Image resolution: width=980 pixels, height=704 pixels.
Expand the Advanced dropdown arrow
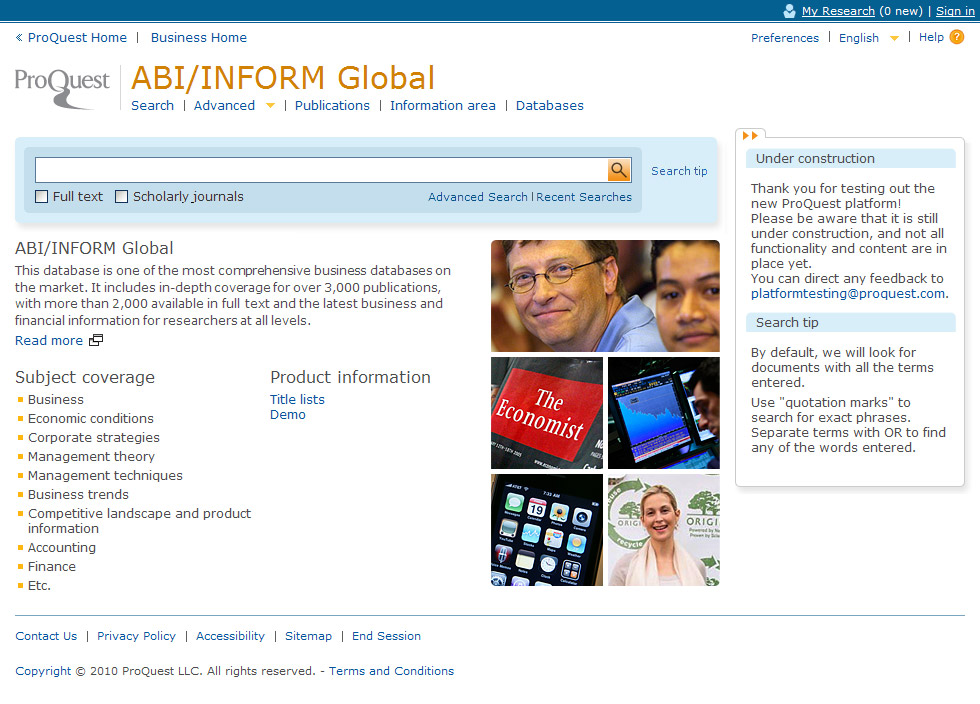[x=270, y=106]
